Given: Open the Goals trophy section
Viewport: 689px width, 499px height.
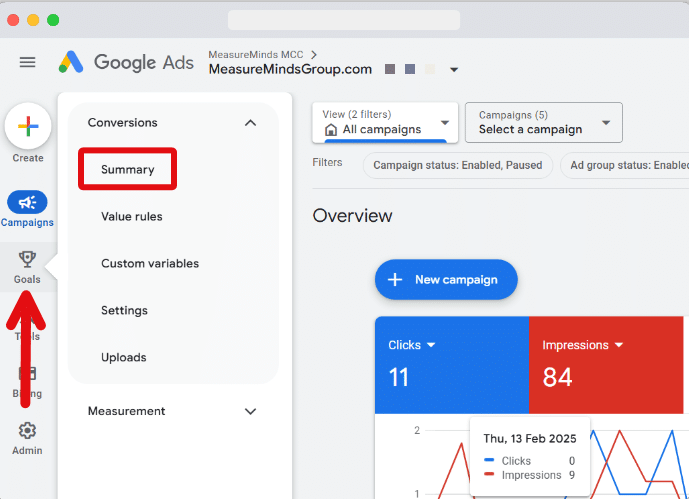Looking at the screenshot, I should pos(27,267).
